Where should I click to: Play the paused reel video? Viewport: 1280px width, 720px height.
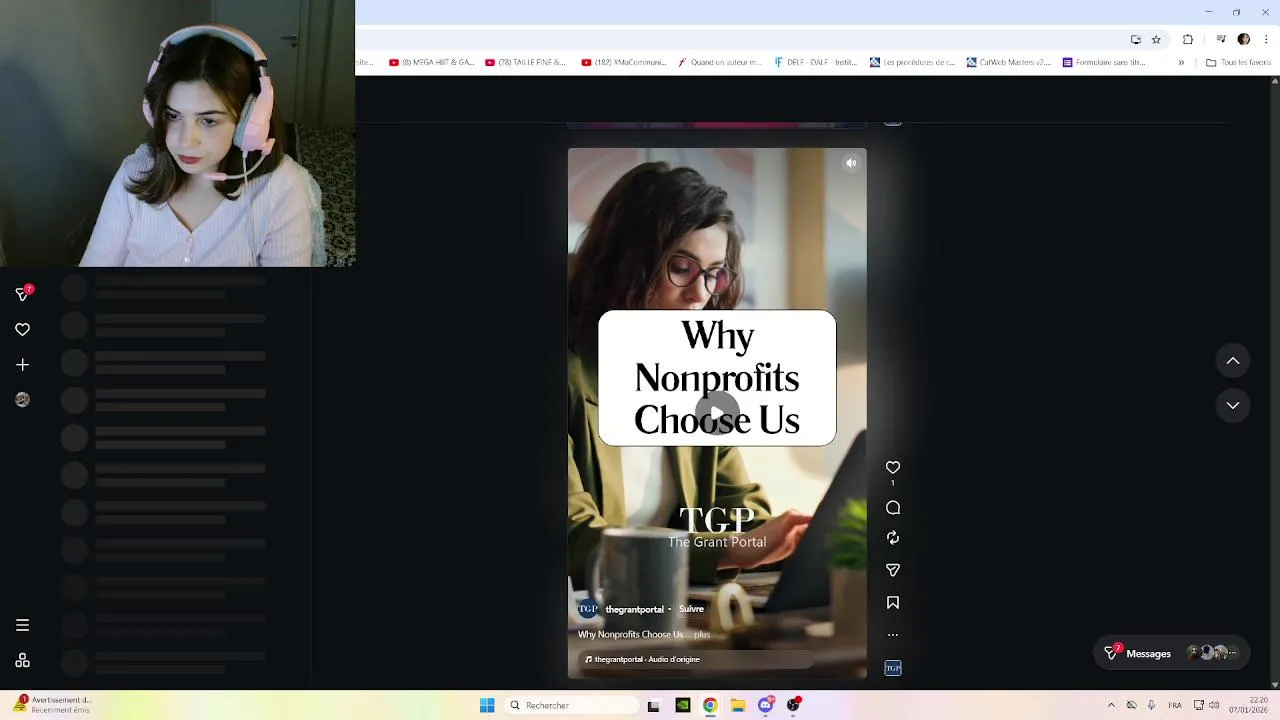click(717, 413)
